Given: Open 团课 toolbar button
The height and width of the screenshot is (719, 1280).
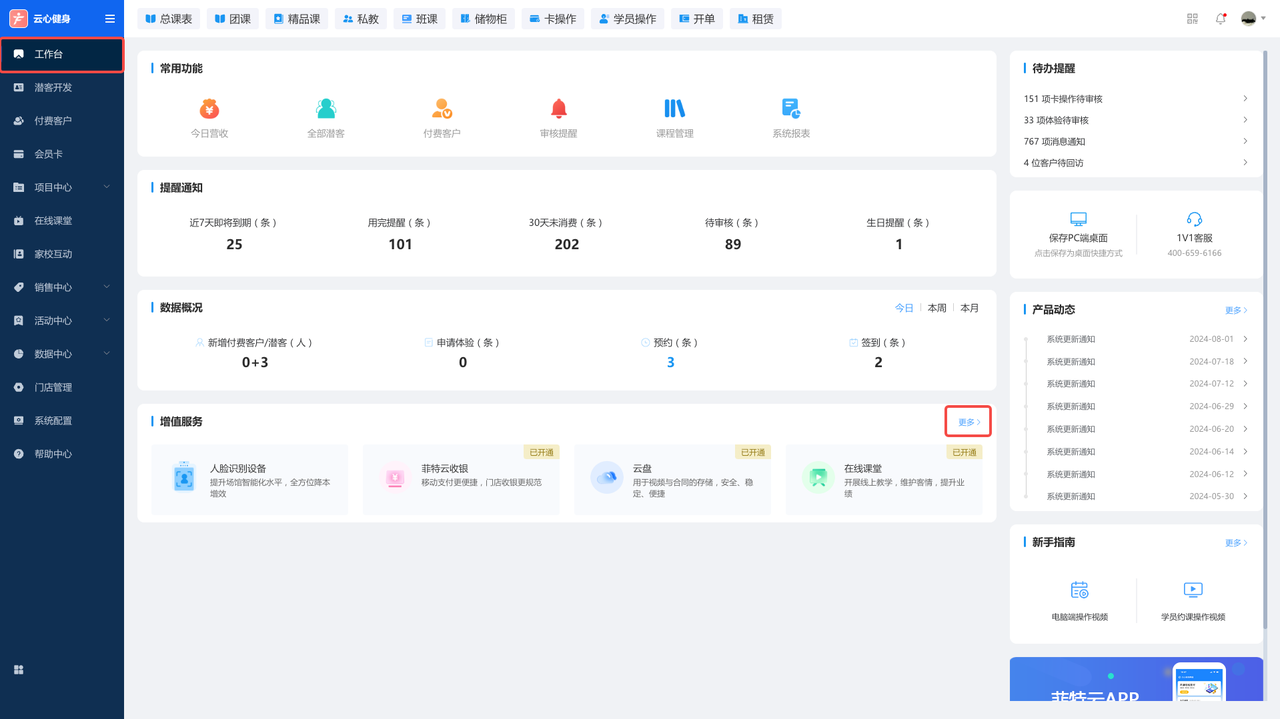Looking at the screenshot, I should point(233,19).
